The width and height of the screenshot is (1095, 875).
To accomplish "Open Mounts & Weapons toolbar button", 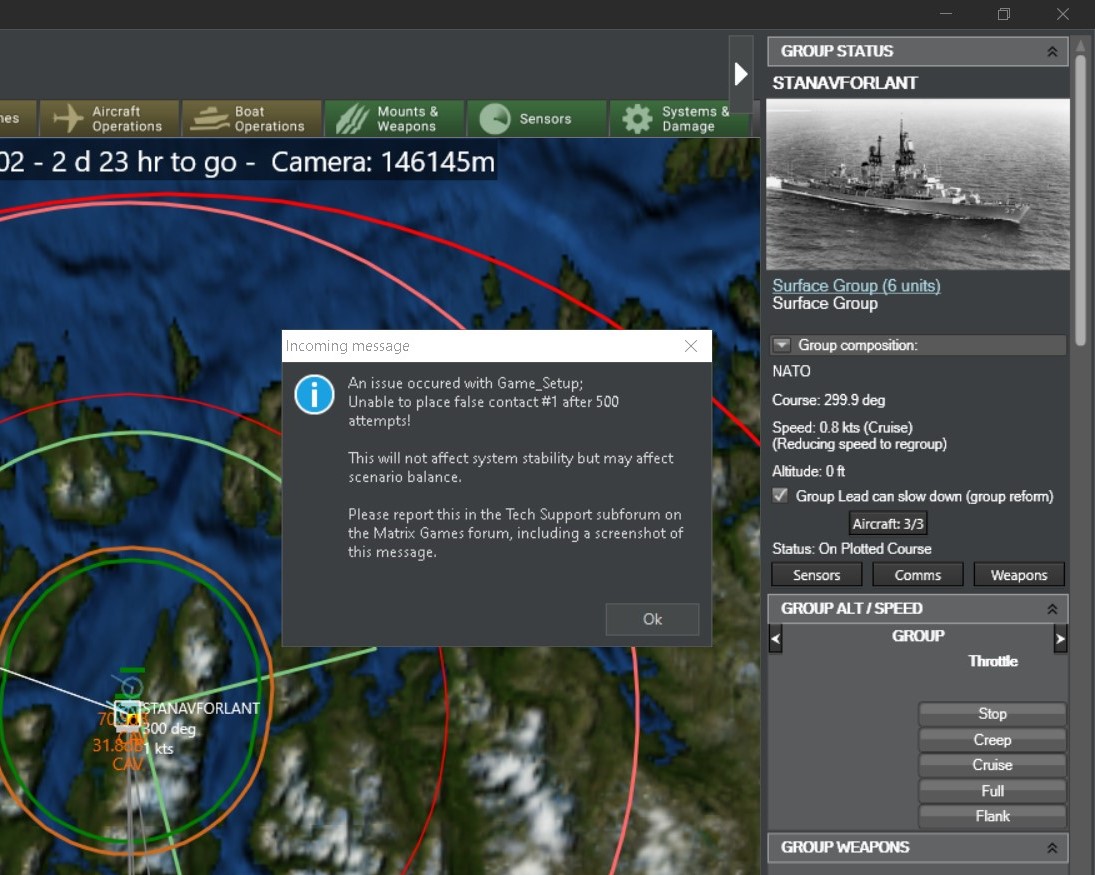I will pos(395,119).
